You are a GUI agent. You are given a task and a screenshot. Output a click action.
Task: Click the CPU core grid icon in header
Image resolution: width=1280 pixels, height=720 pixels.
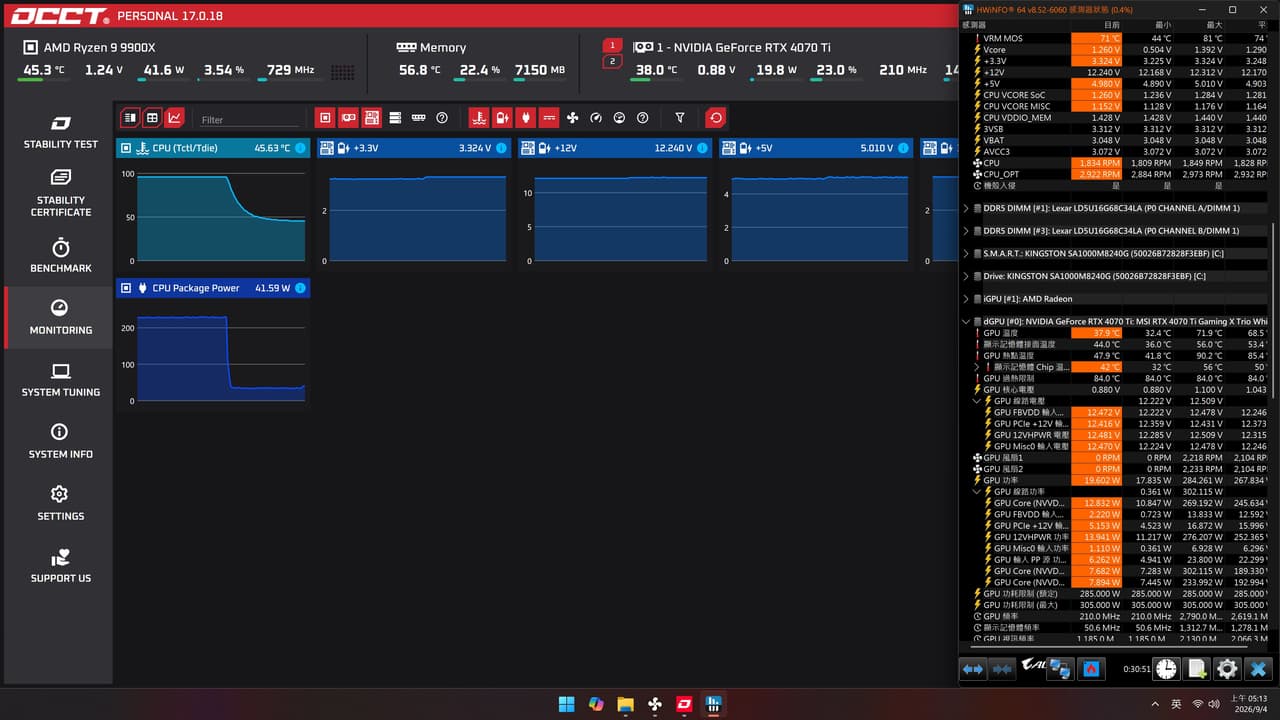click(x=342, y=72)
